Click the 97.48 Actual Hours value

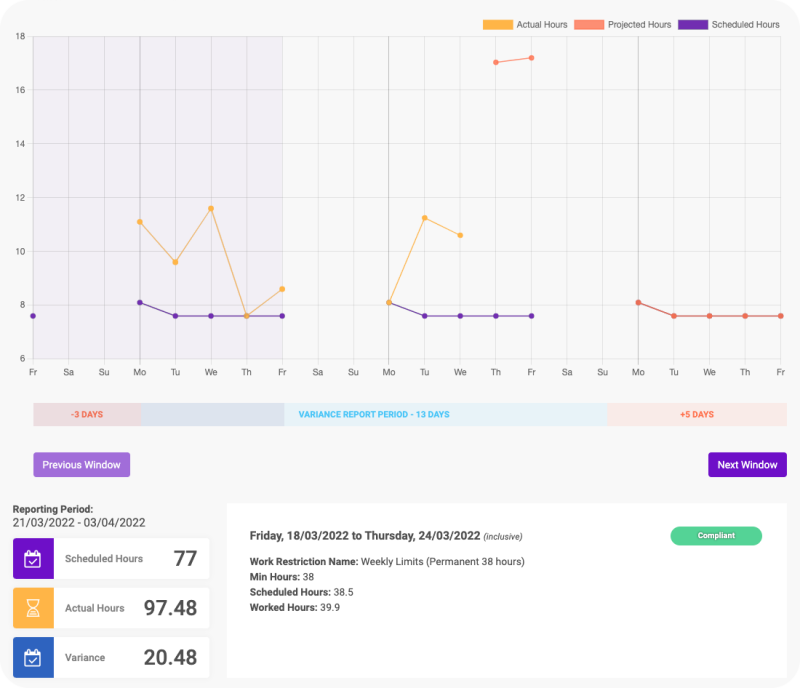point(170,608)
